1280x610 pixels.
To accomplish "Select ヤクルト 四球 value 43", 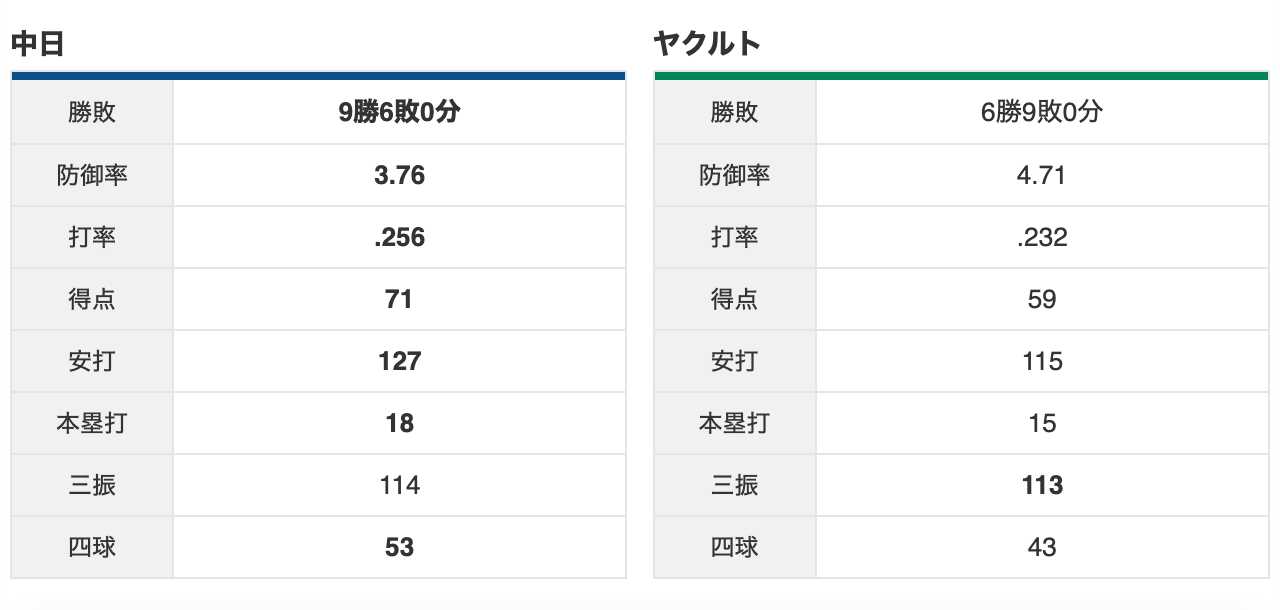I will 1042,547.
